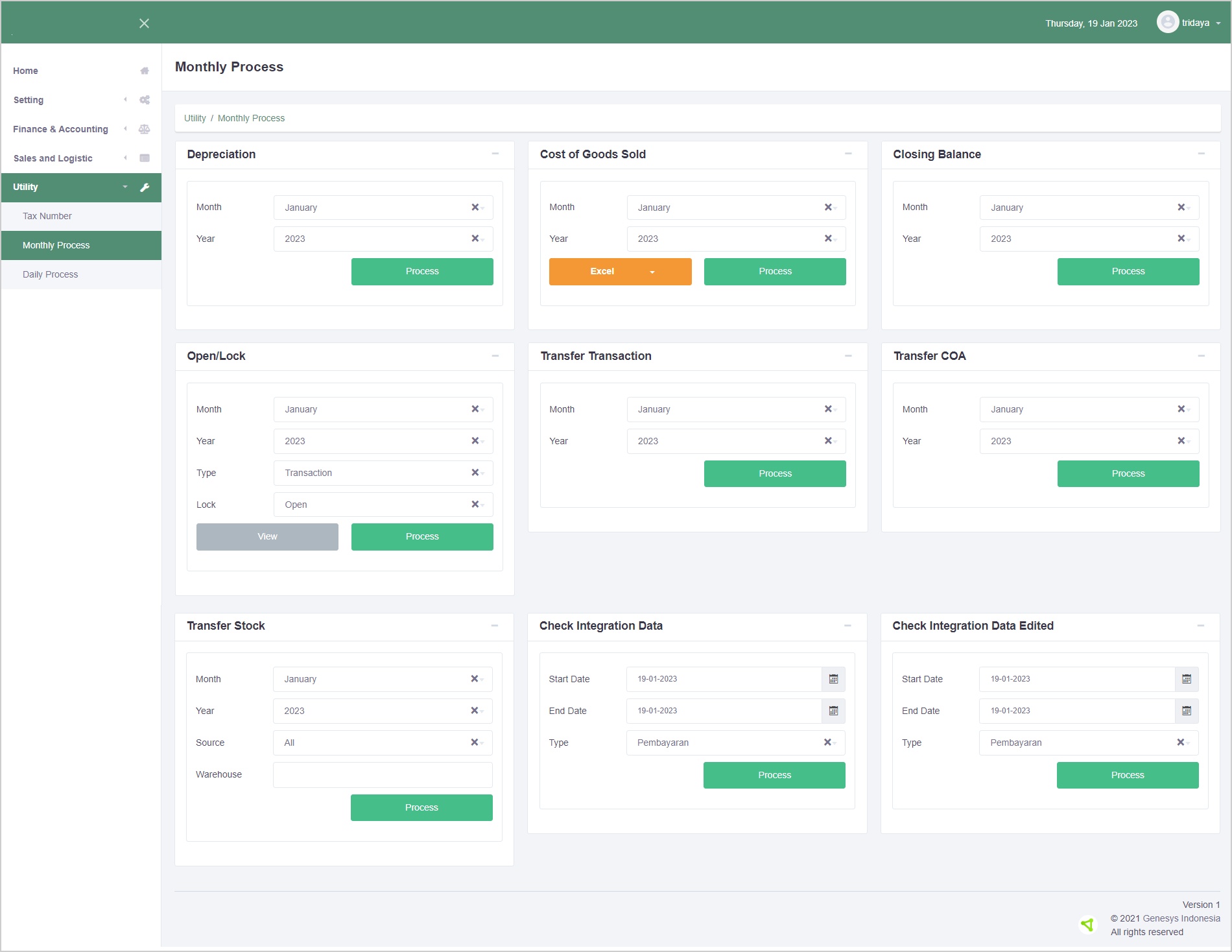The image size is (1232, 952).
Task: Open calendar for Check Integration Data Edited Start Date
Action: [x=1186, y=679]
